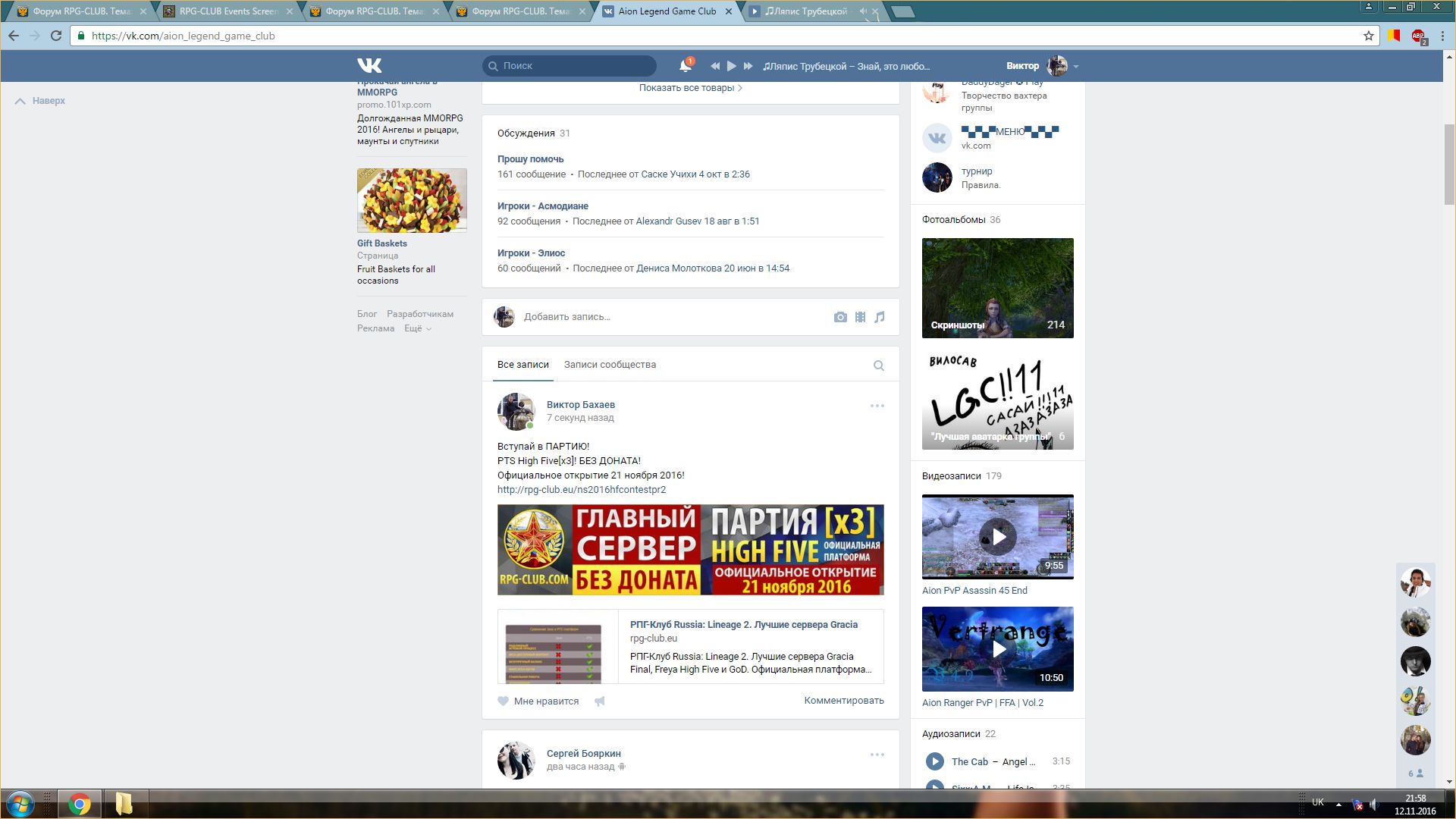This screenshot has height=819, width=1456.
Task: Expand the Виктор profile dropdown in header
Action: 1075,67
